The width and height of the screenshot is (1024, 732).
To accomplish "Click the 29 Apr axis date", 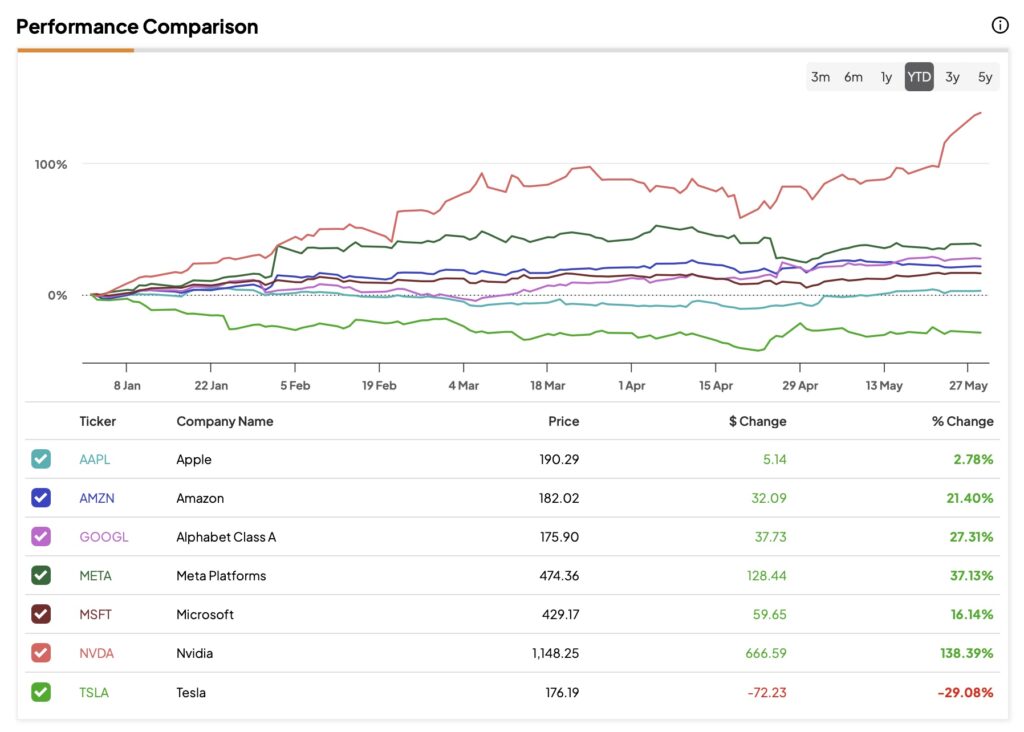I will click(800, 385).
